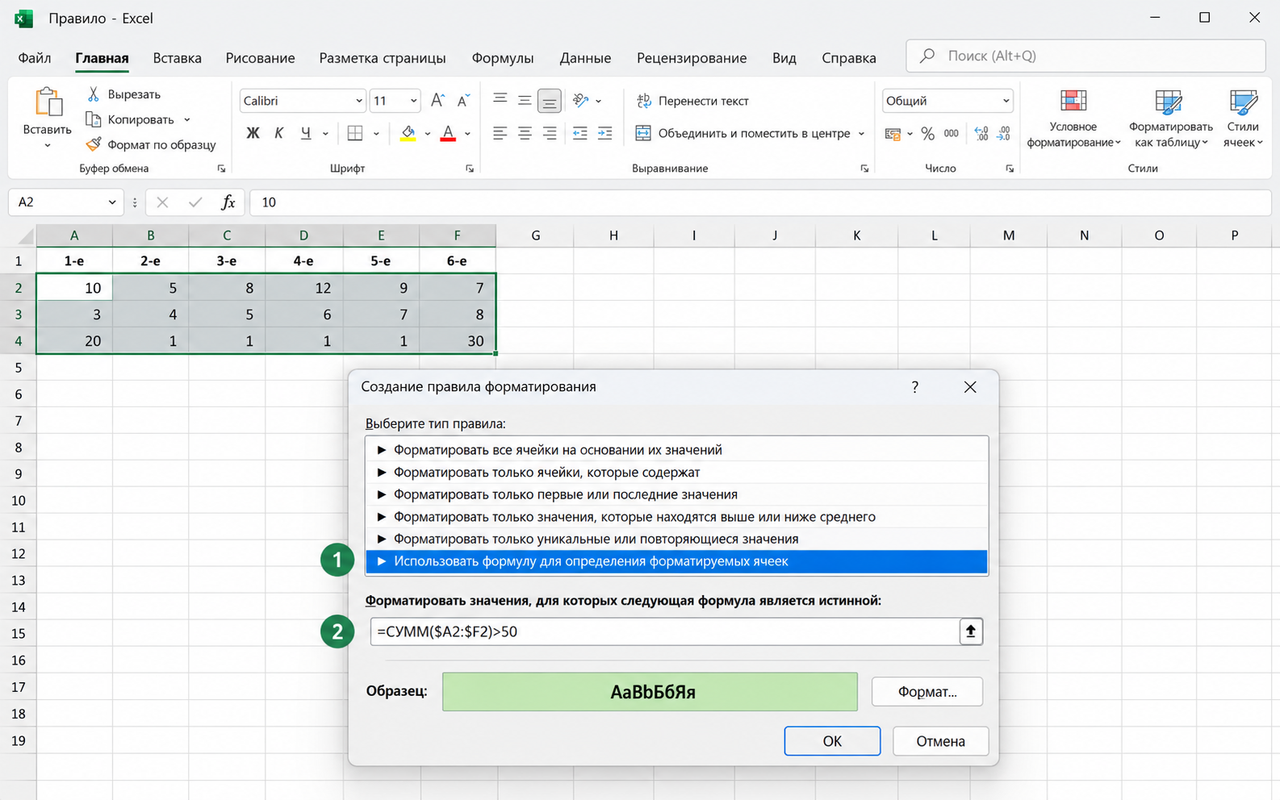Viewport: 1280px width, 800px height.
Task: Decrease decimal places in the Число group
Action: tap(1003, 133)
